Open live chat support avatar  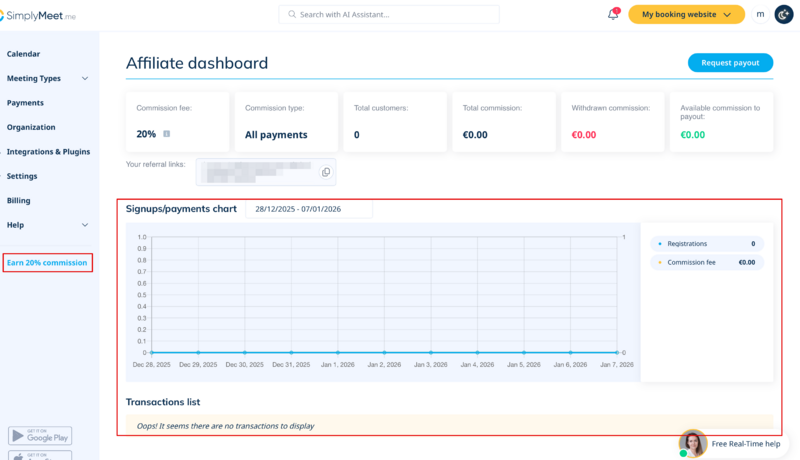(692, 443)
